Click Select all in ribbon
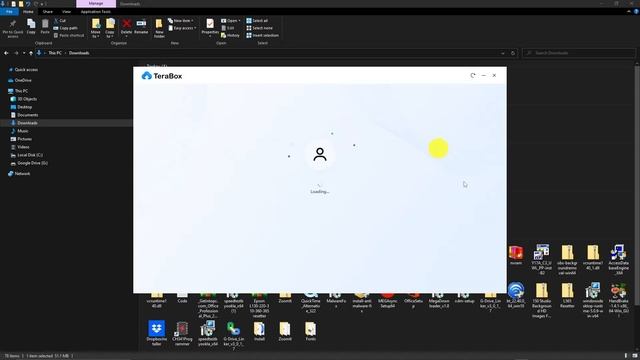 pyautogui.click(x=257, y=20)
